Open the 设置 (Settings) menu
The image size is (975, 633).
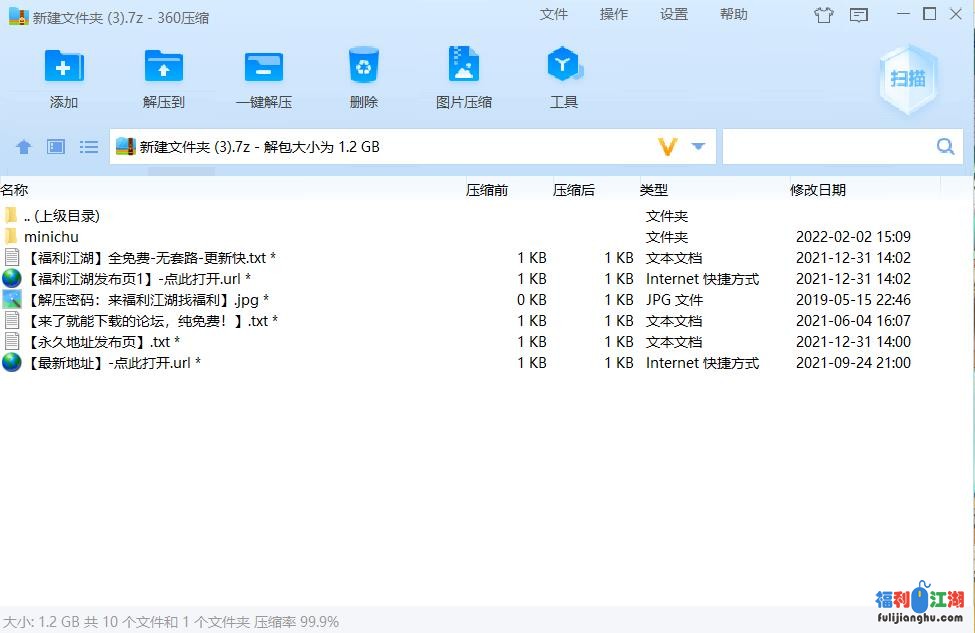[x=674, y=14]
